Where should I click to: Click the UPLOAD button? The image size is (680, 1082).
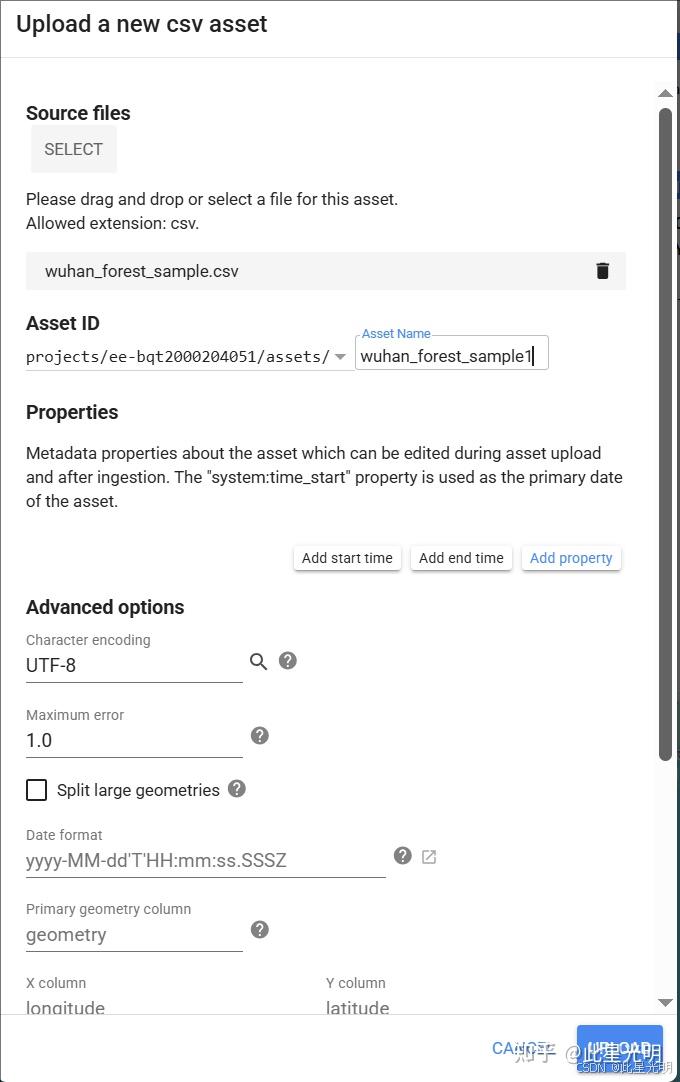[x=619, y=1049]
